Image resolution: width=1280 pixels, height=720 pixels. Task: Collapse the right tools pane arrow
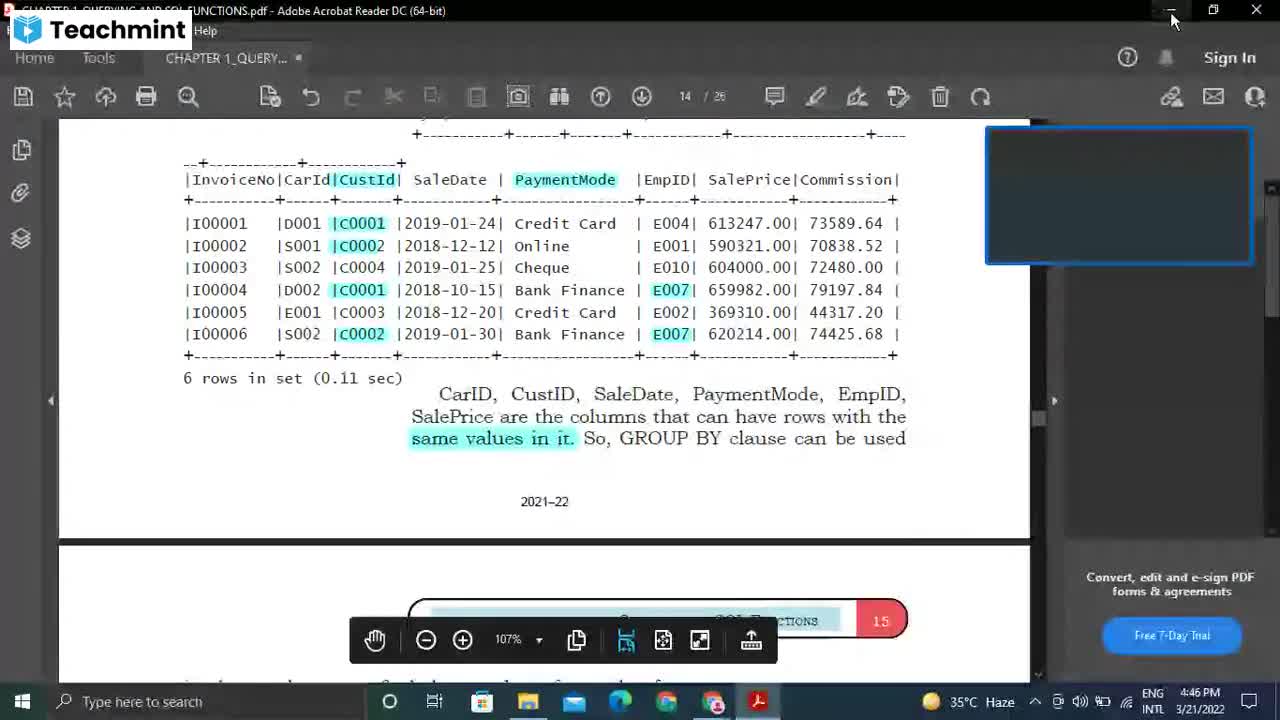[1054, 400]
